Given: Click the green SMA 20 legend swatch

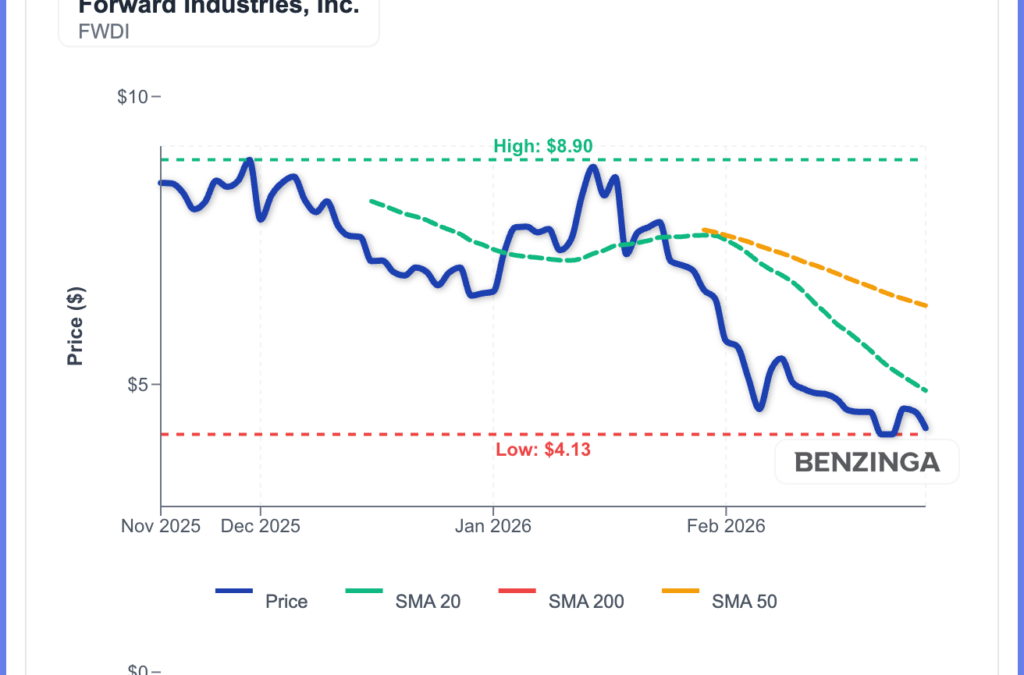Looking at the screenshot, I should (x=365, y=592).
